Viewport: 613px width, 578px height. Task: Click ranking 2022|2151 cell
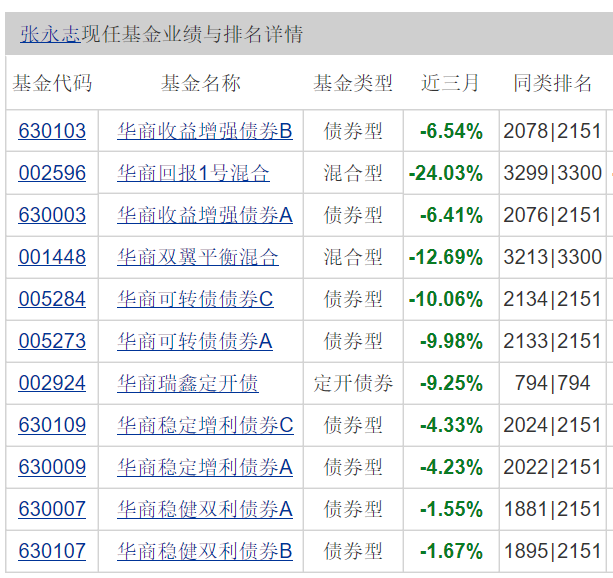(552, 467)
